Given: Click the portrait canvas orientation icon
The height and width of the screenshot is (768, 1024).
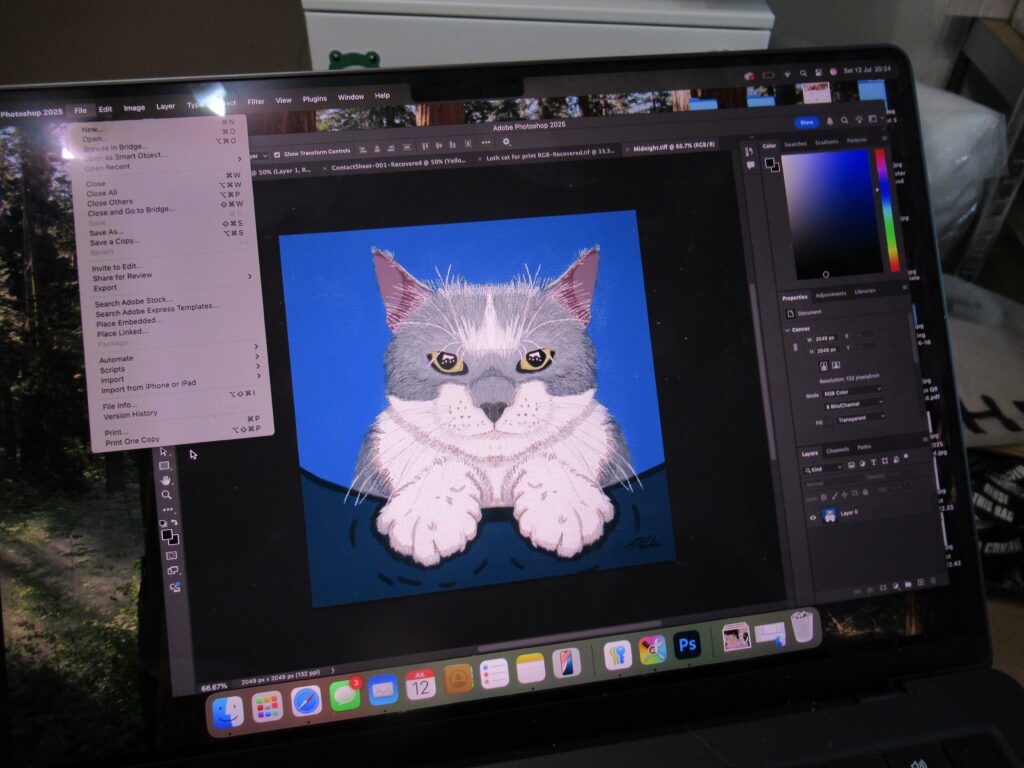Looking at the screenshot, I should click(824, 366).
